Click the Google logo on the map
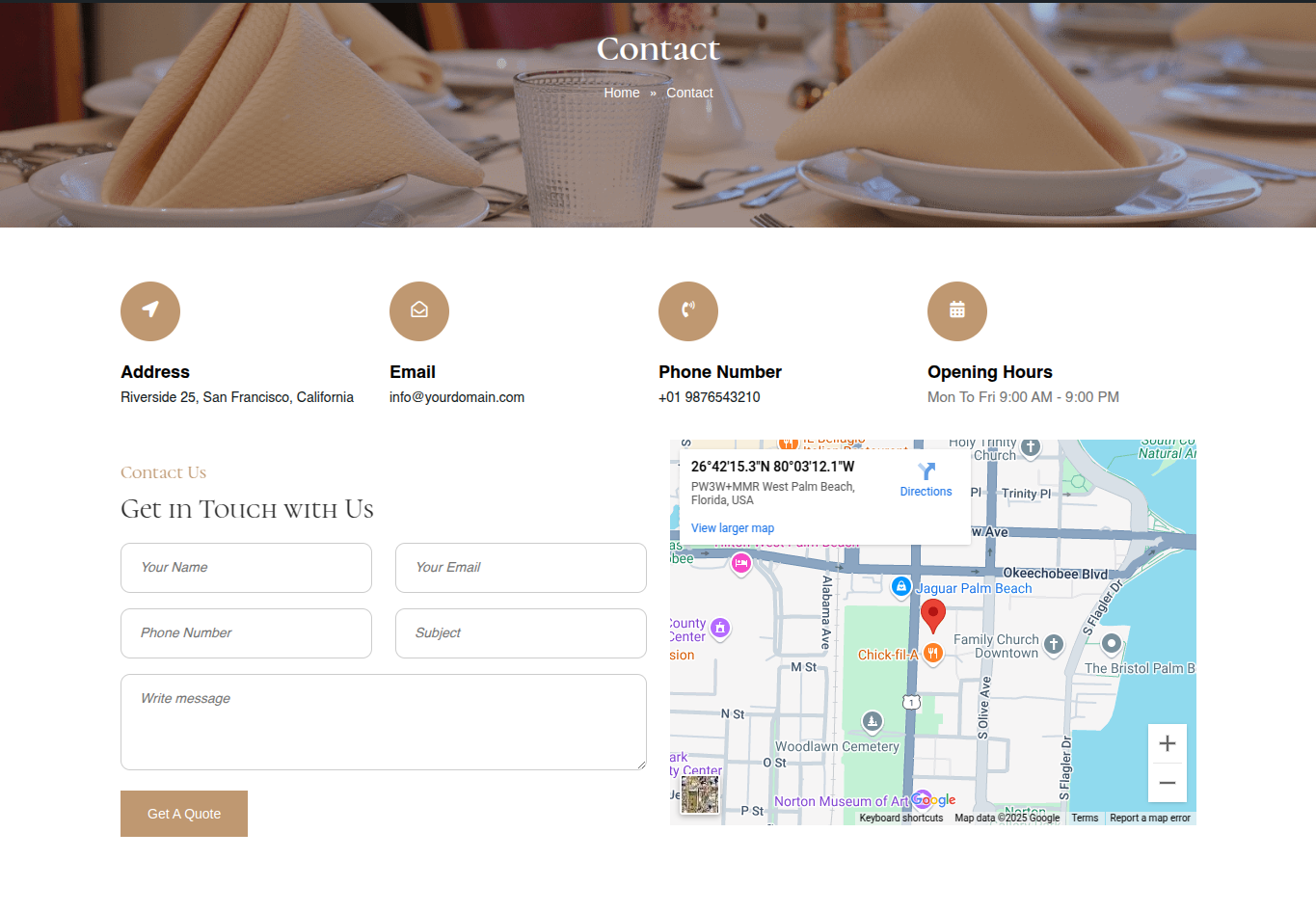 click(x=933, y=800)
